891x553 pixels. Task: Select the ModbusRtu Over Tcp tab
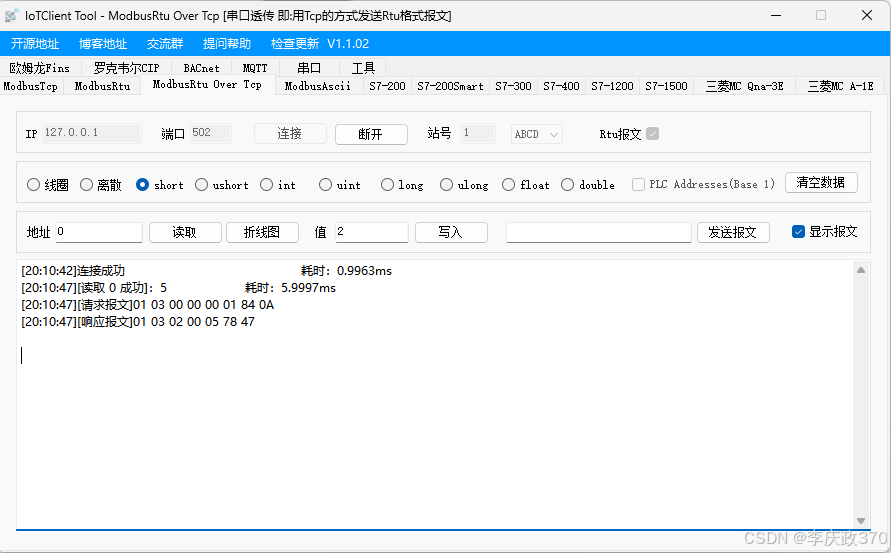click(207, 85)
